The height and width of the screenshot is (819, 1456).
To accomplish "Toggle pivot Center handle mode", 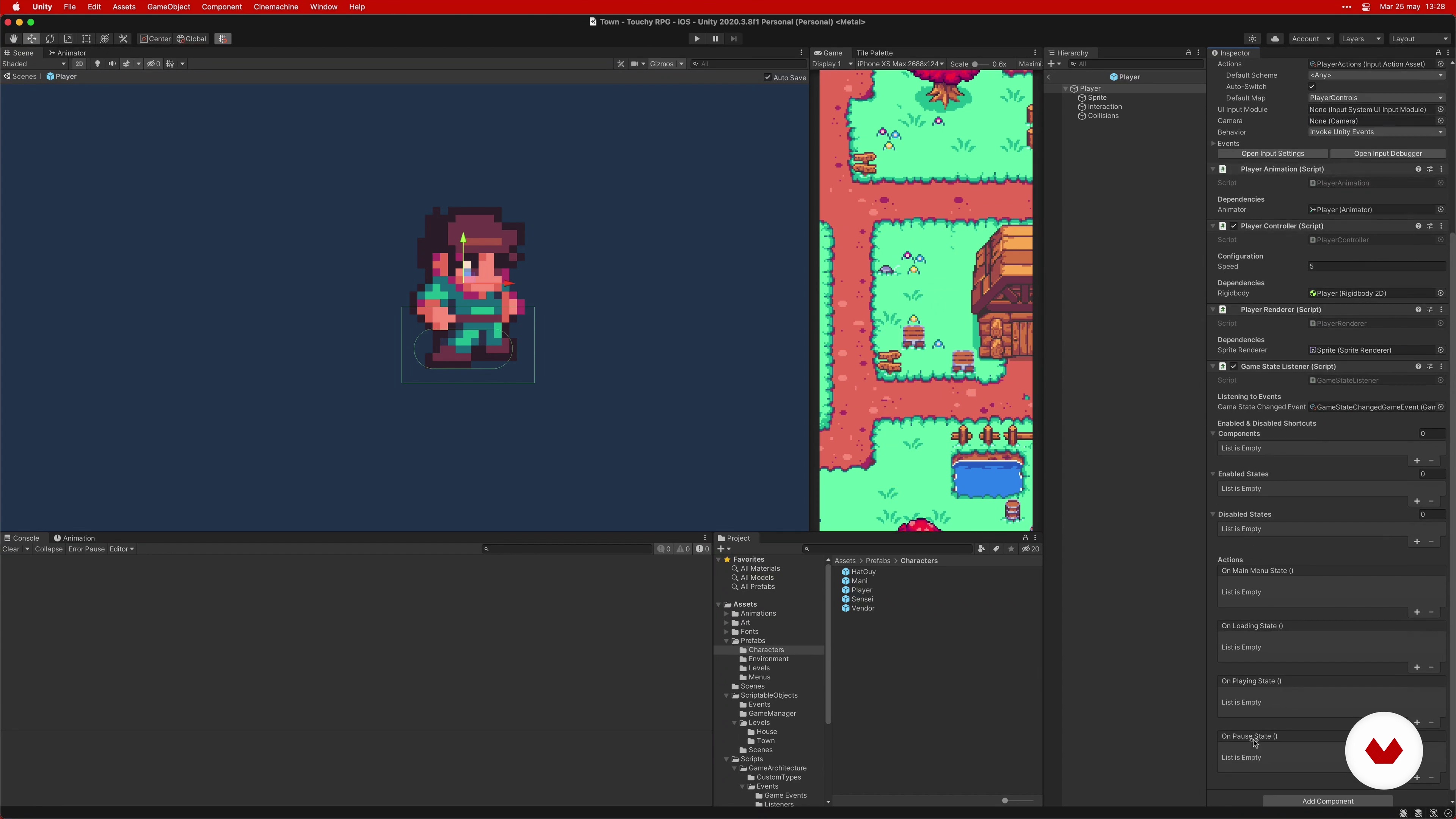I will [x=155, y=39].
